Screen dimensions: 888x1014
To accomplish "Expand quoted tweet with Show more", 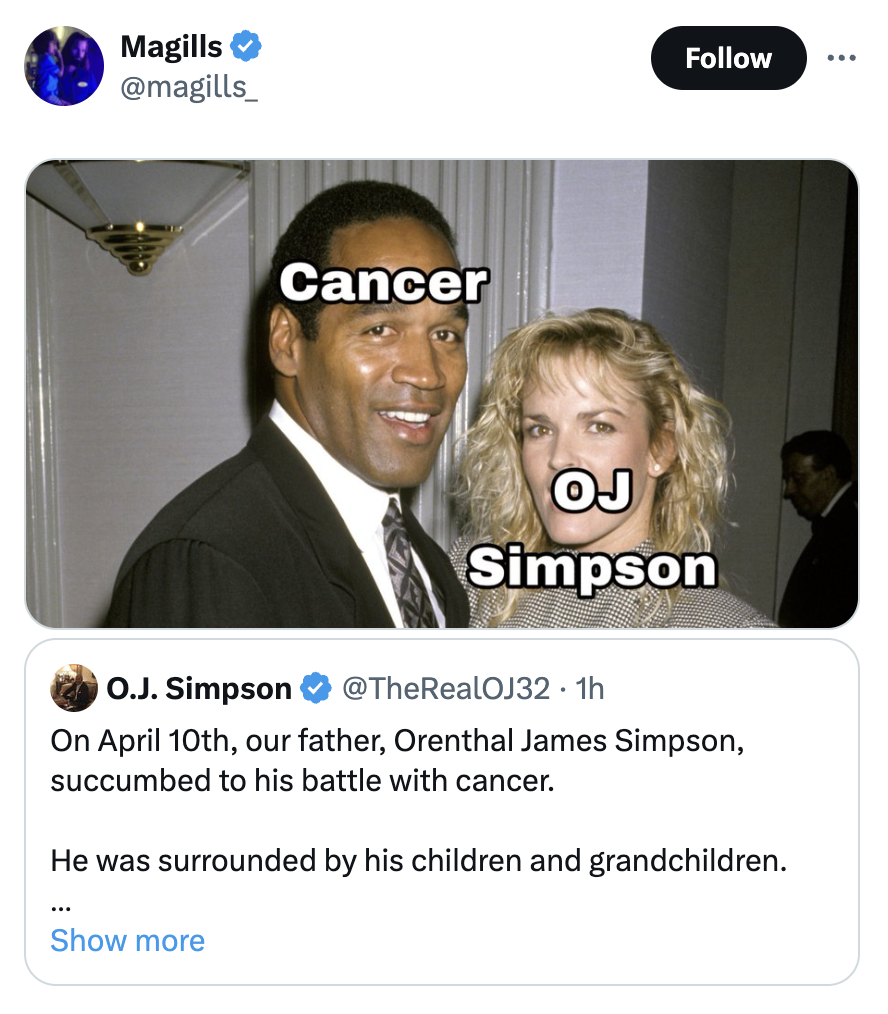I will click(127, 940).
